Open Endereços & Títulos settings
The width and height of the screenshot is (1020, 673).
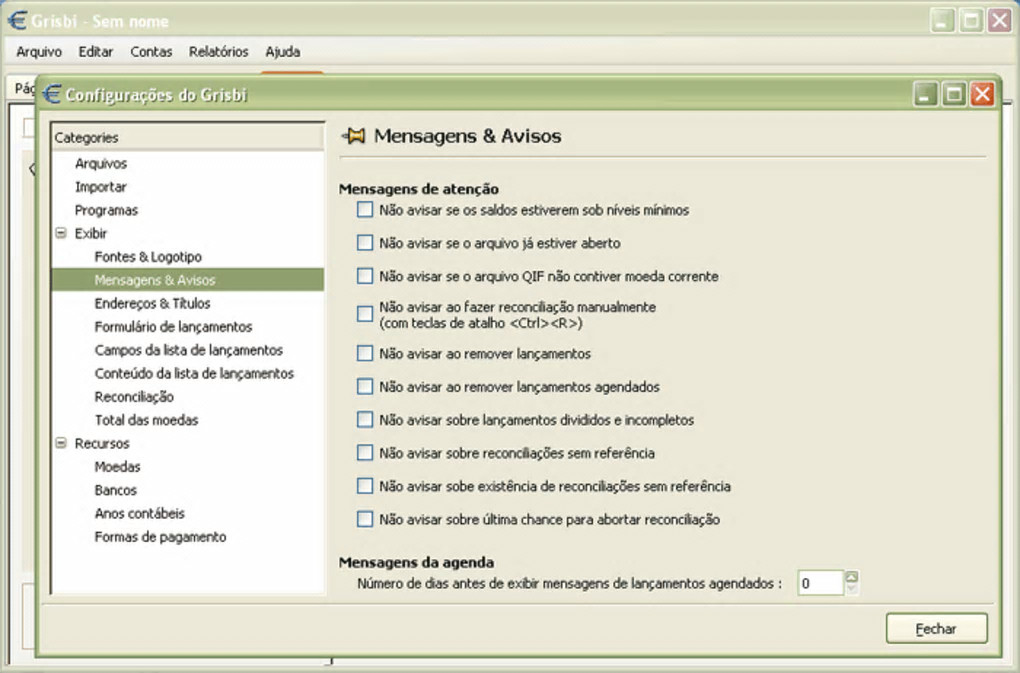[x=152, y=303]
